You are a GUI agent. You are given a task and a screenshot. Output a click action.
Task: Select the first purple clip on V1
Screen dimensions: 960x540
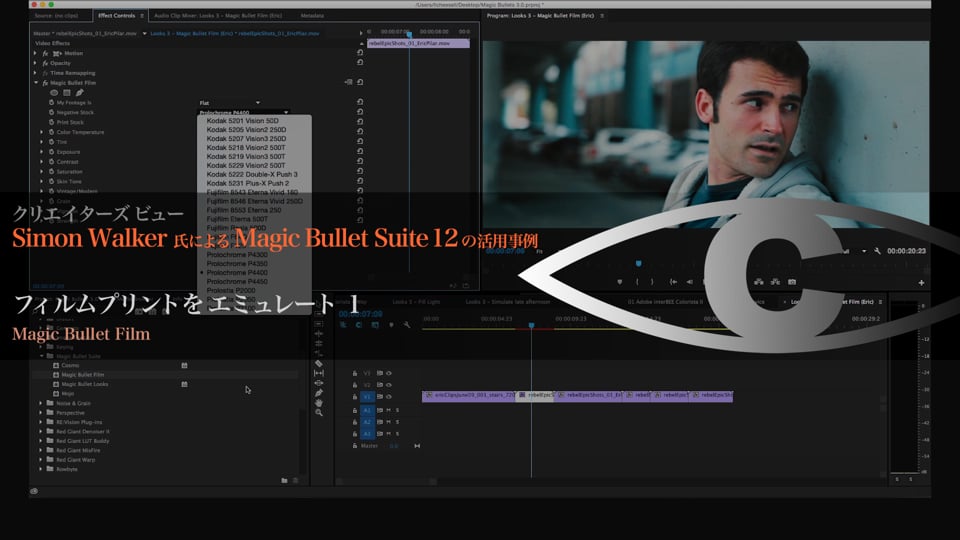click(x=468, y=396)
